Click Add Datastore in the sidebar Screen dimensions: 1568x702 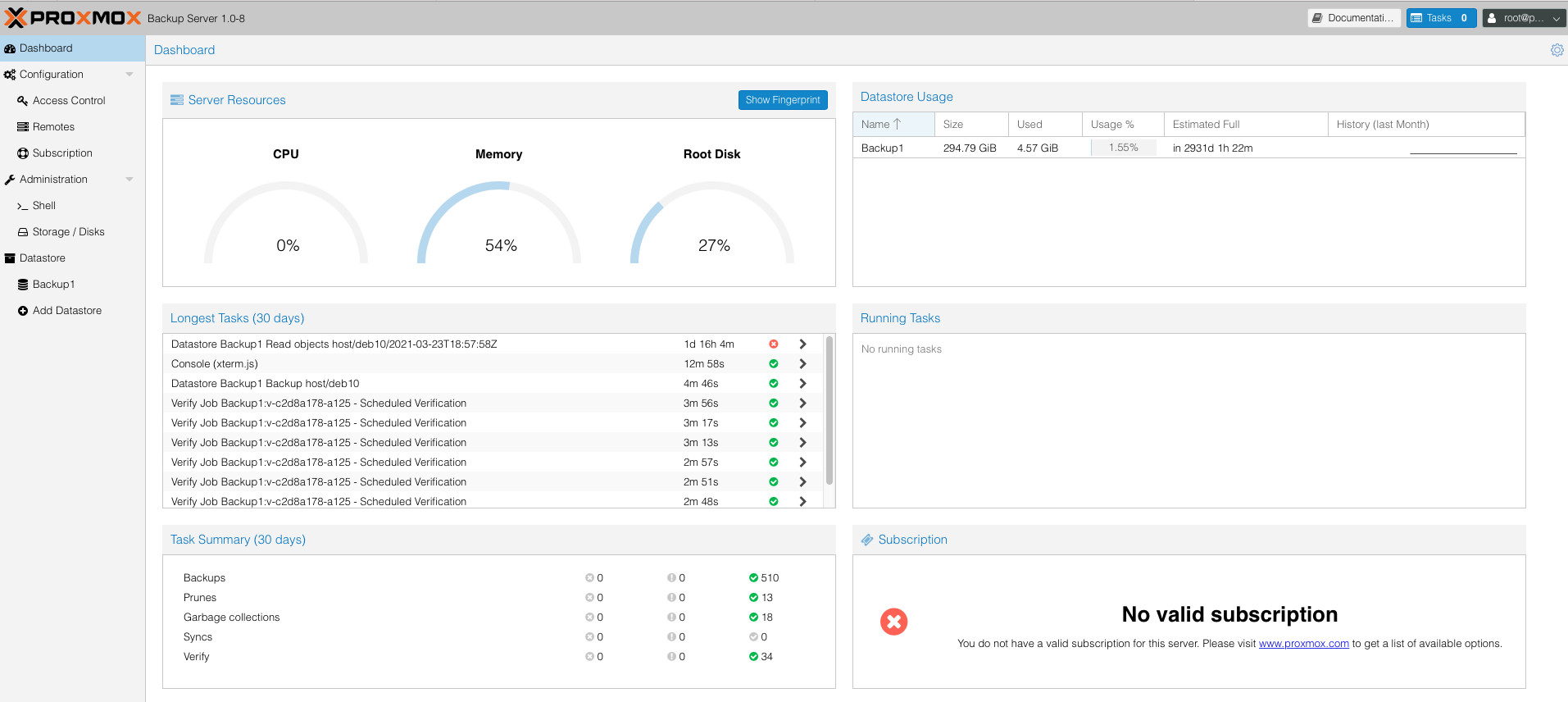(73, 311)
